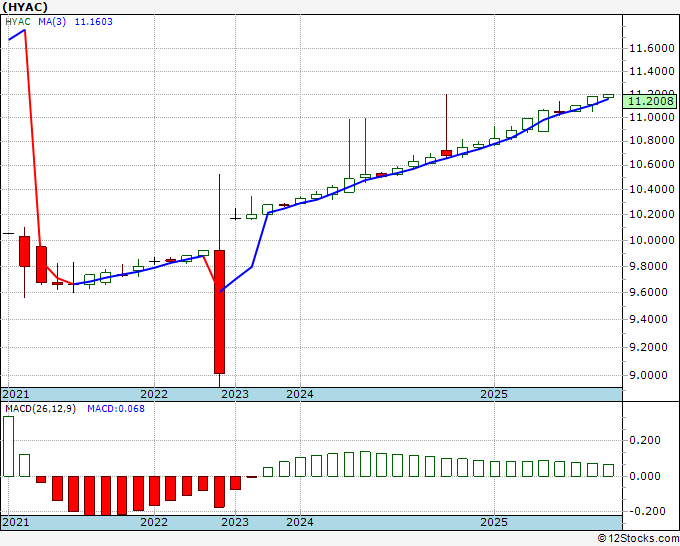Click 2022 on the price chart timeline
Screen dimensions: 680x546
pos(154,394)
